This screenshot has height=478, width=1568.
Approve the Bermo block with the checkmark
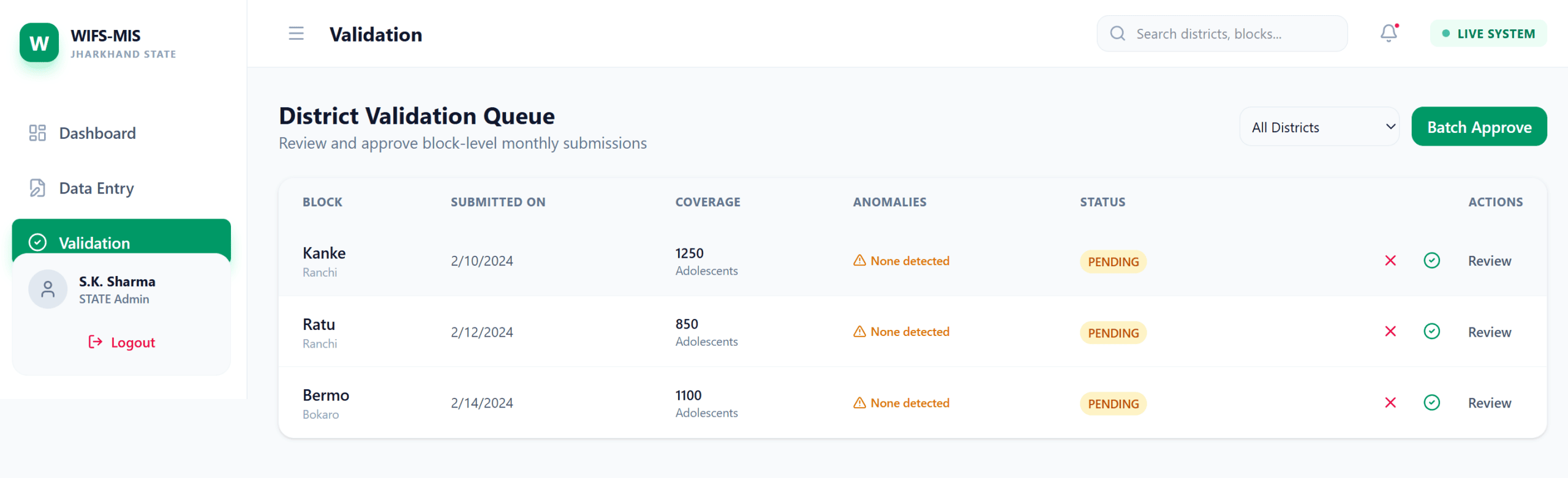click(x=1431, y=403)
